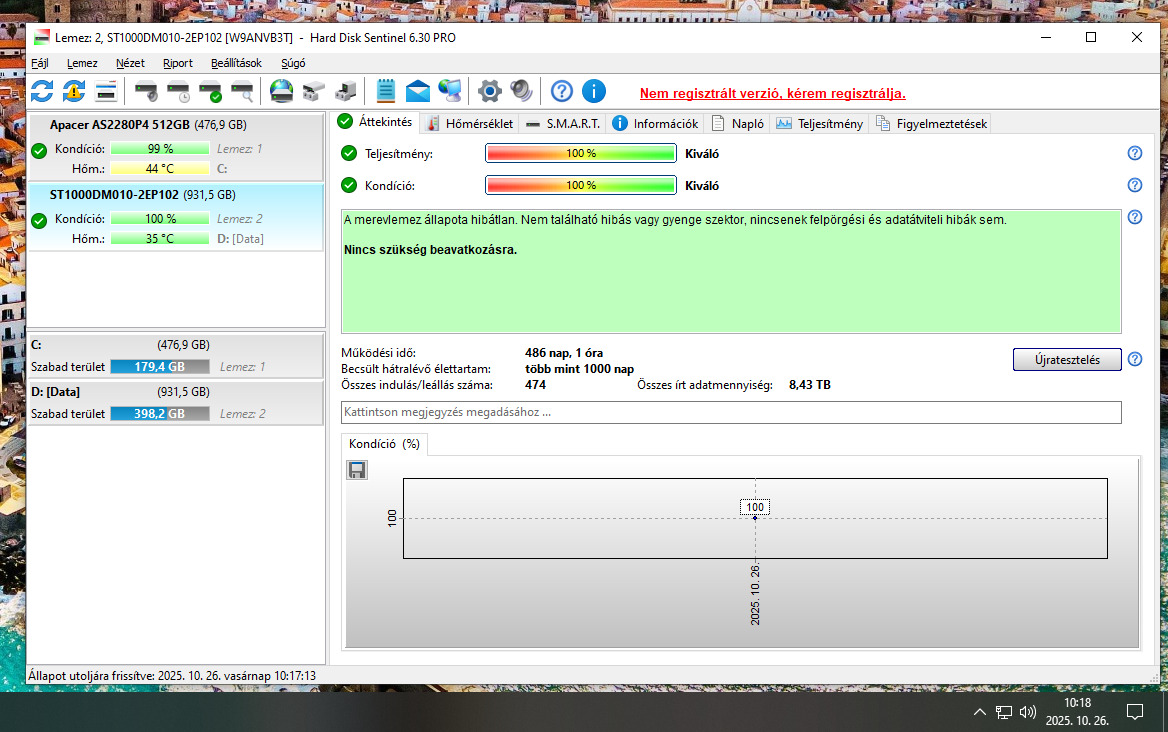Click help icon next to Újratesztelés button
Screen dimensions: 1168x732
click(x=1134, y=359)
